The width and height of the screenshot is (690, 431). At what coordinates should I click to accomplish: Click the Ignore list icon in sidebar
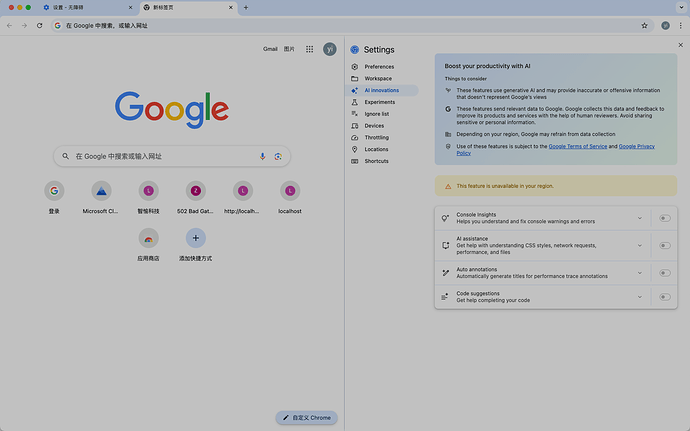coord(355,114)
